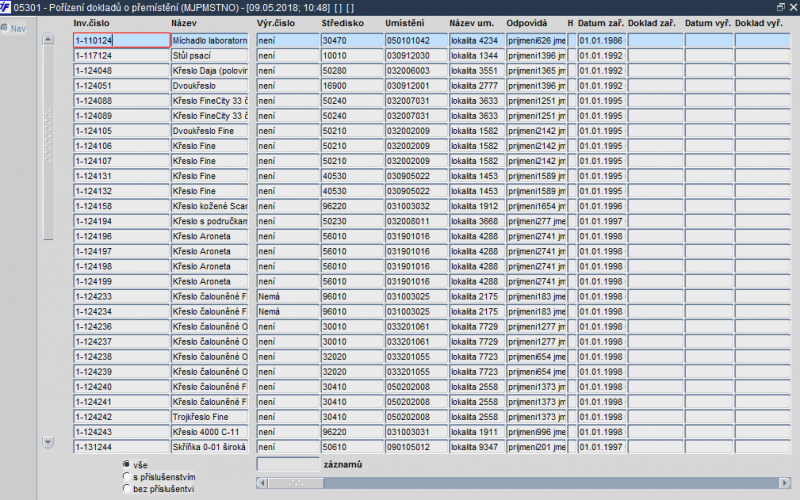Click the 'Datum zař.' column header

[601, 23]
